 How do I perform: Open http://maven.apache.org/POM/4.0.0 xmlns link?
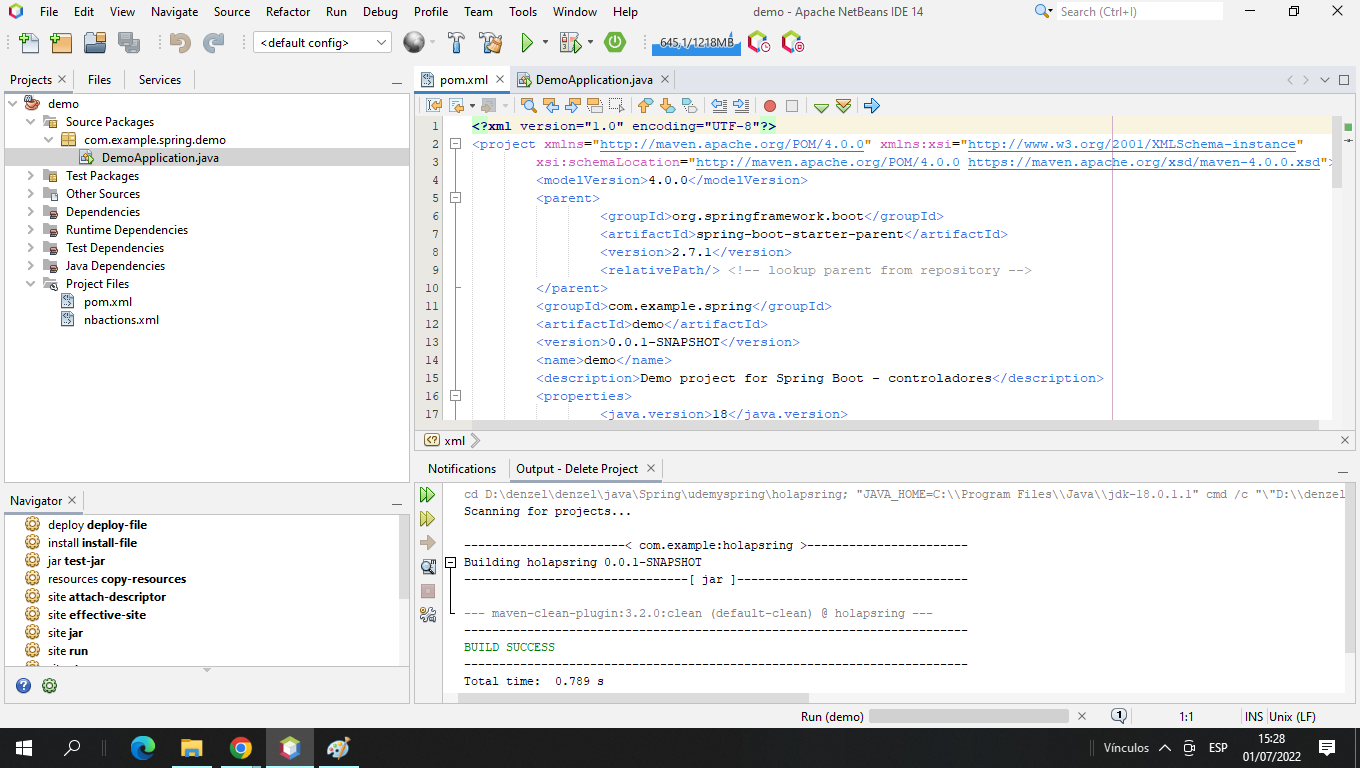coord(731,144)
